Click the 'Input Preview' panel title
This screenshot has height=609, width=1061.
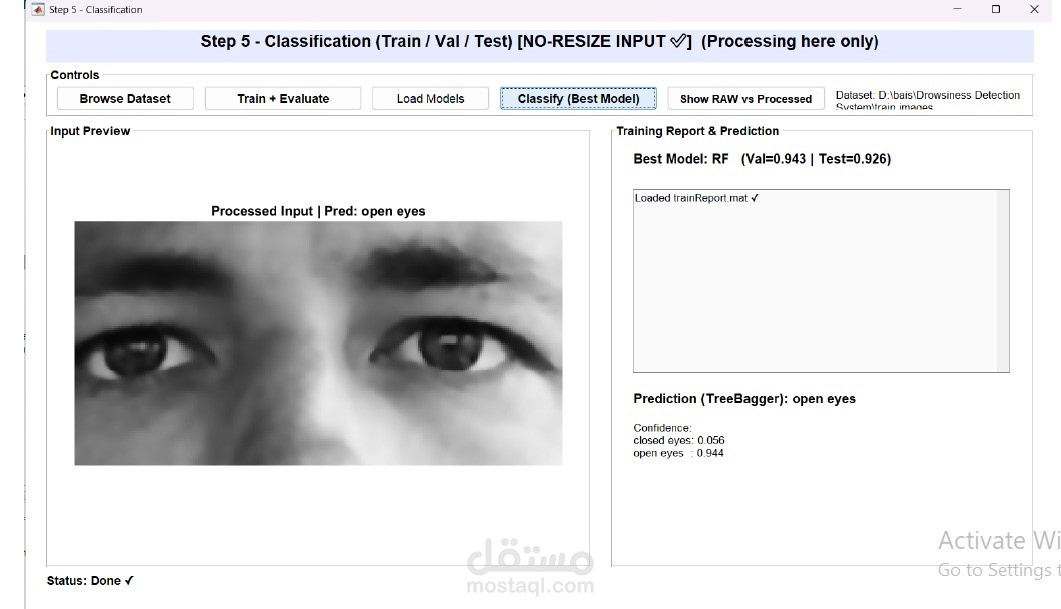90,131
